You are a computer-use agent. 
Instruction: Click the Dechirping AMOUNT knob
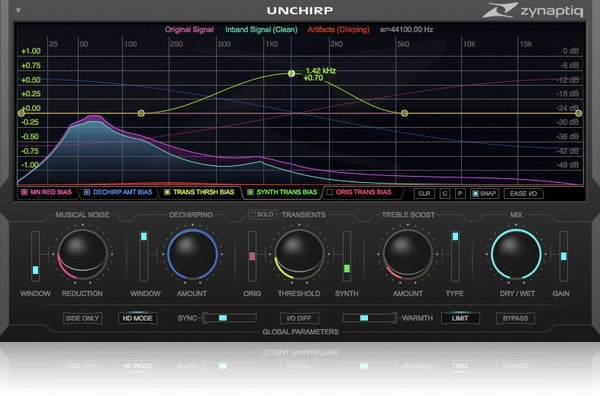(x=192, y=254)
